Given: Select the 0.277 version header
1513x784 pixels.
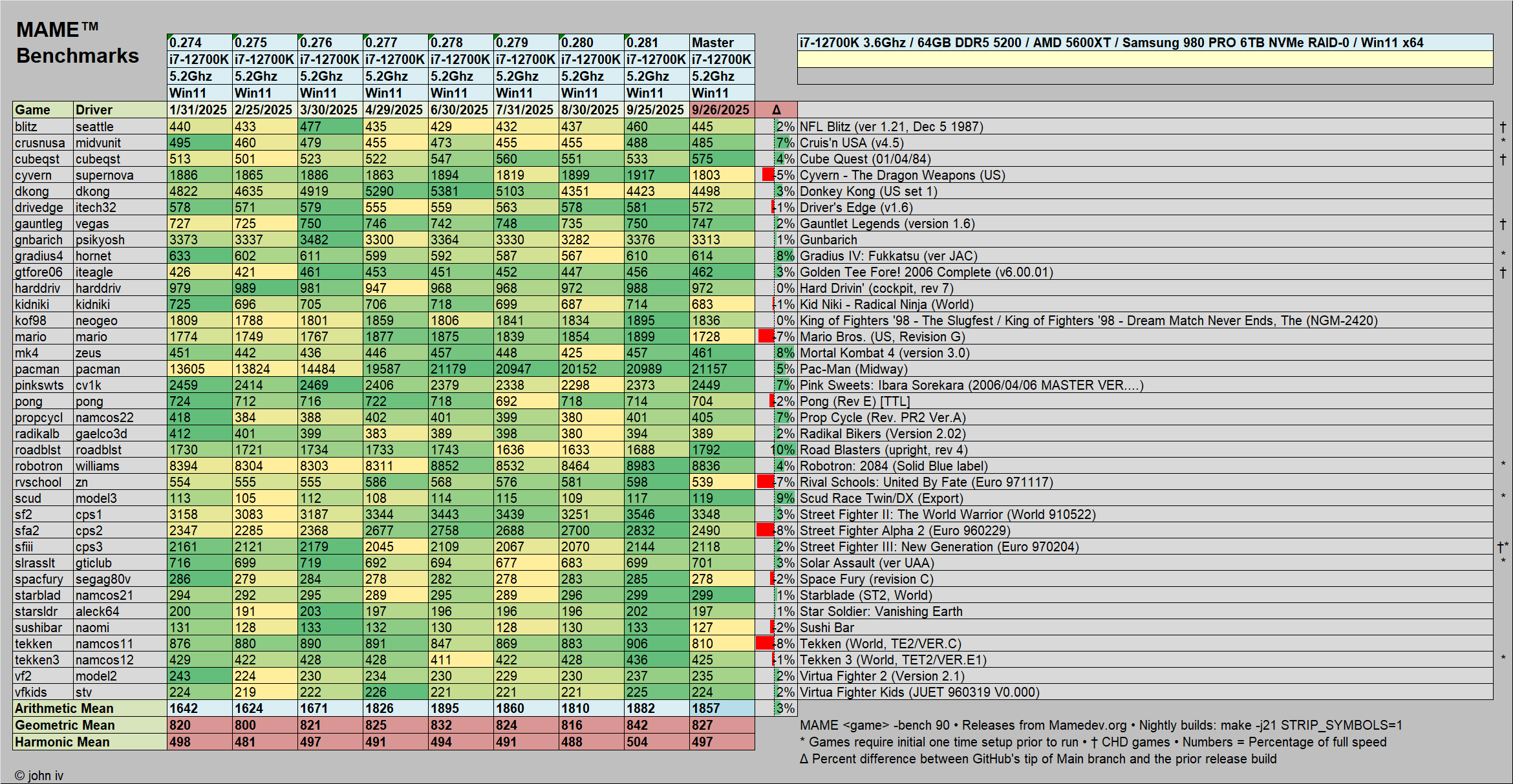Looking at the screenshot, I should point(395,42).
